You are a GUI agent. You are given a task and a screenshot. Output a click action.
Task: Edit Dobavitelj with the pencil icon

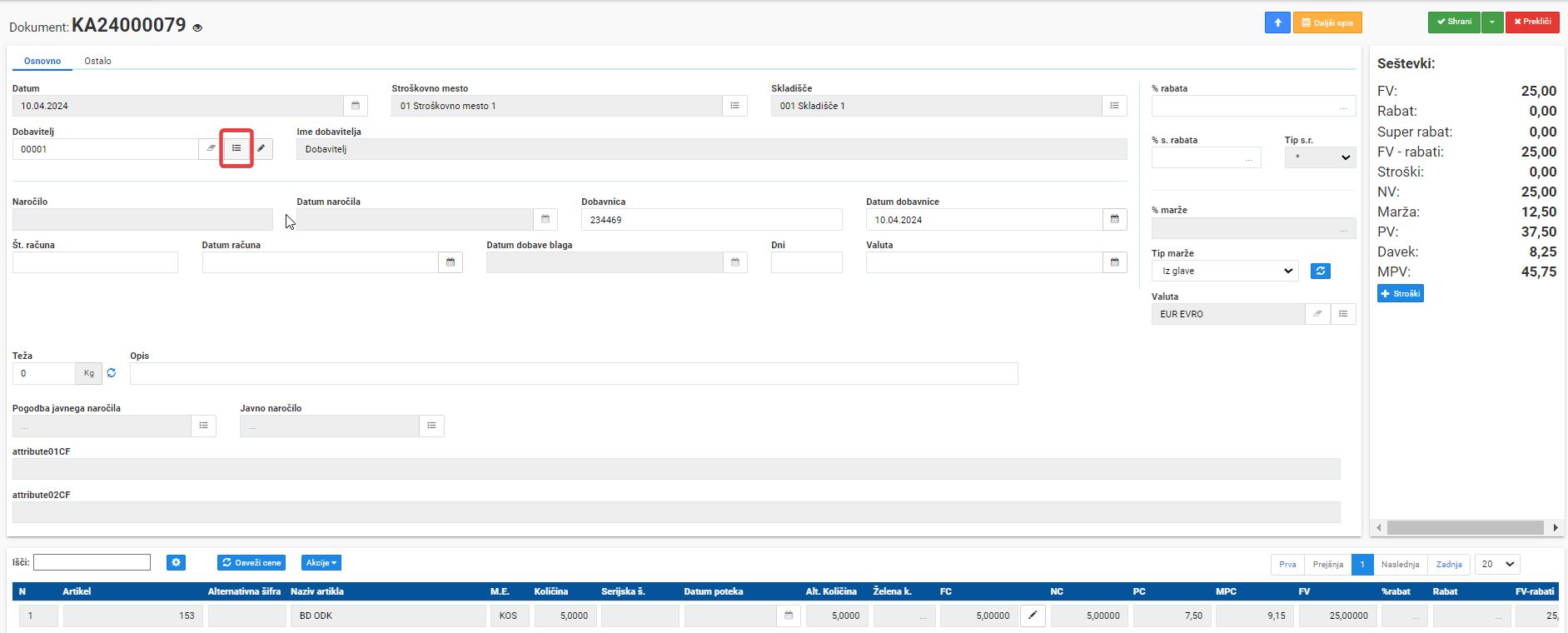coord(261,148)
